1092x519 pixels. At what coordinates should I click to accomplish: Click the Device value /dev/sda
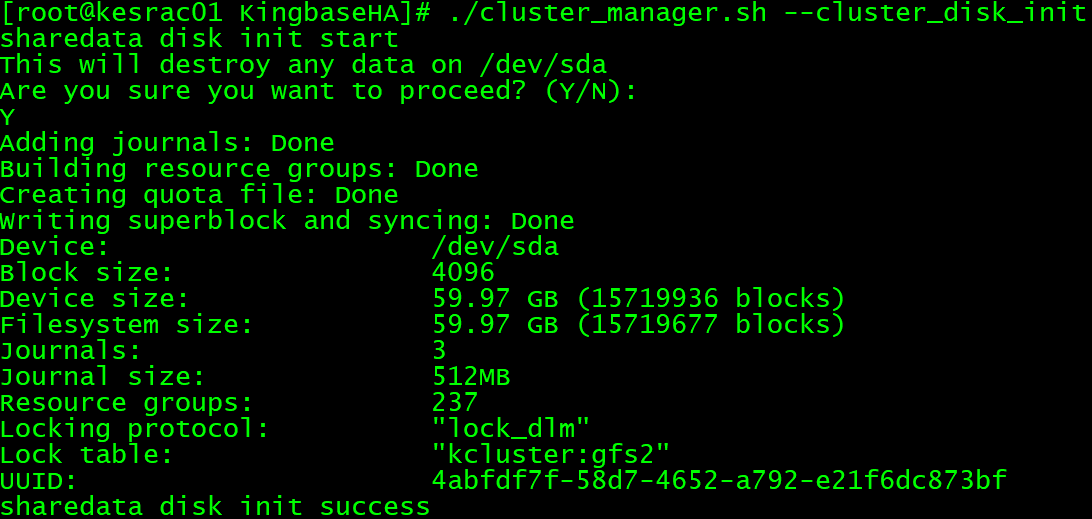495,247
